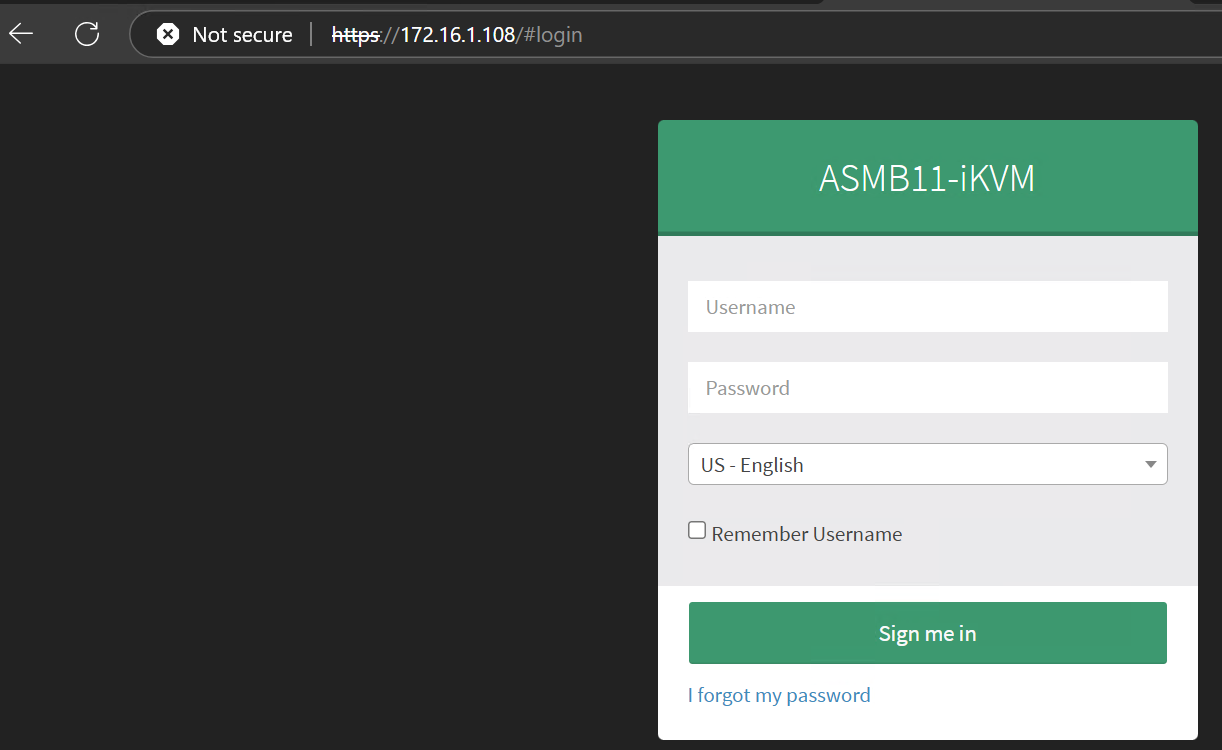Open site info via Not secure label
Screen dimensions: 1222x750
(242, 35)
